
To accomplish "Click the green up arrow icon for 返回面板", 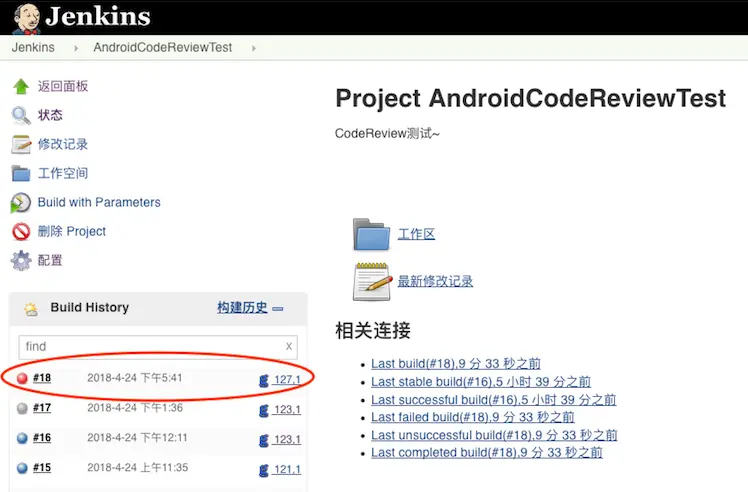I will (x=21, y=86).
